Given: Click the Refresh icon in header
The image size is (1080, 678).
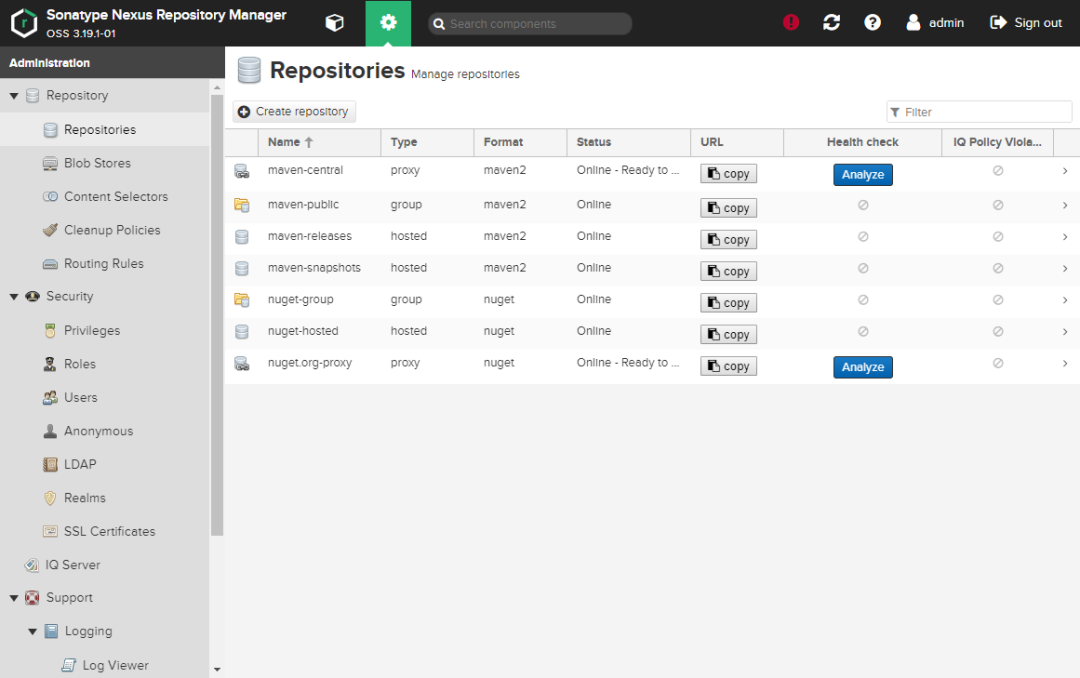Looking at the screenshot, I should [831, 22].
